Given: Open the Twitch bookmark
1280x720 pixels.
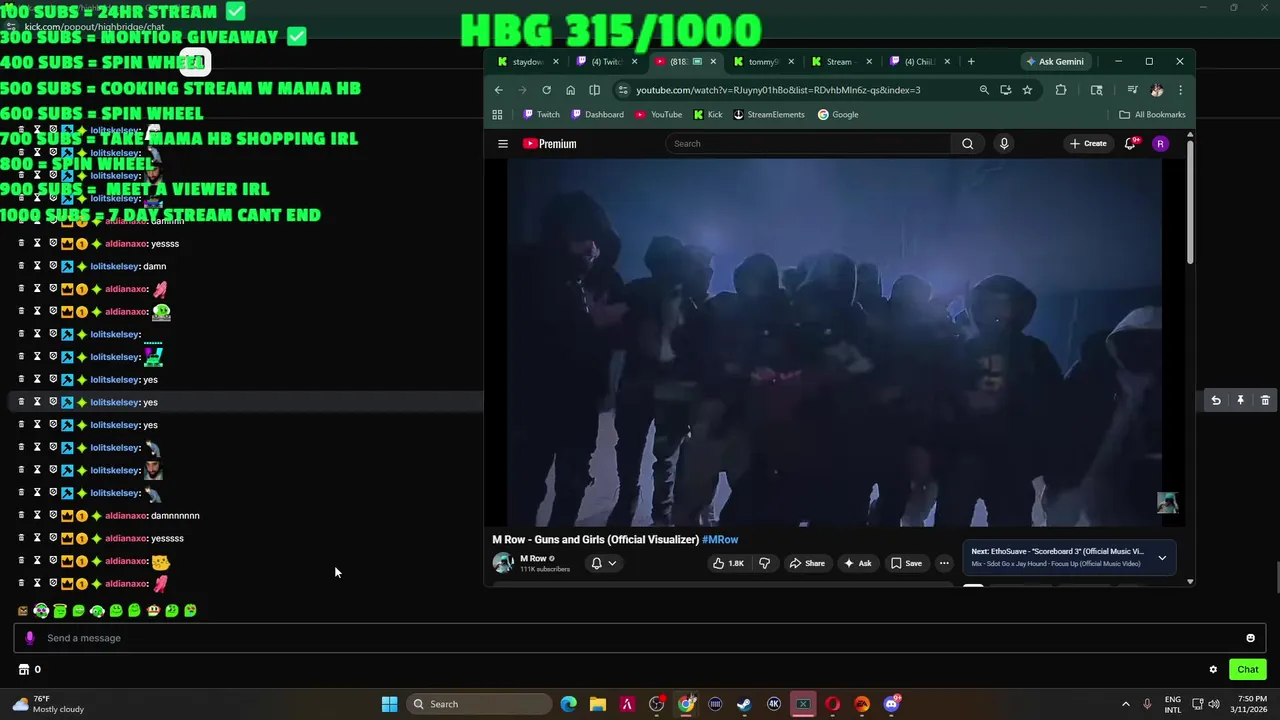Looking at the screenshot, I should coord(541,115).
